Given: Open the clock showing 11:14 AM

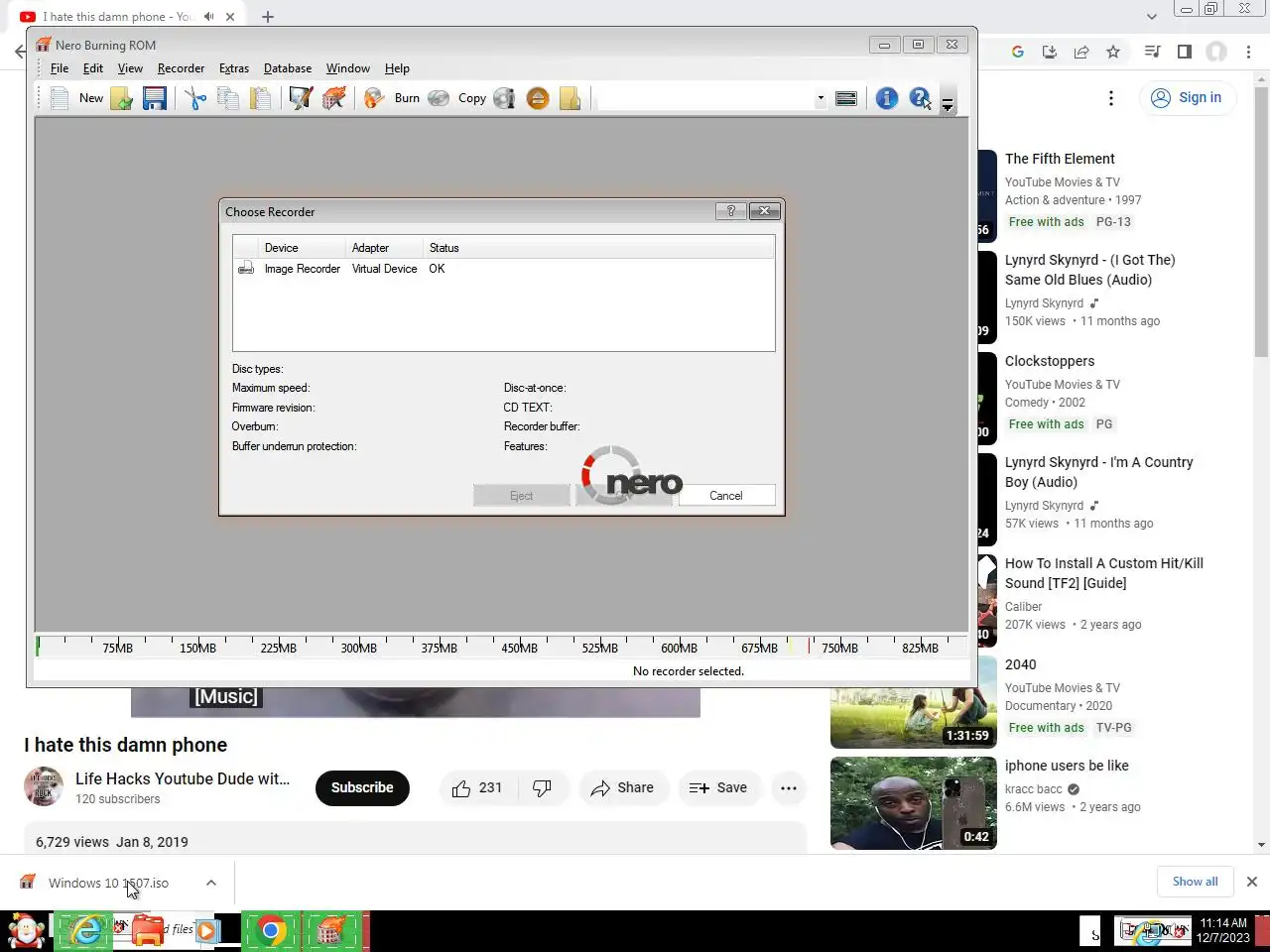Looking at the screenshot, I should click(x=1223, y=930).
